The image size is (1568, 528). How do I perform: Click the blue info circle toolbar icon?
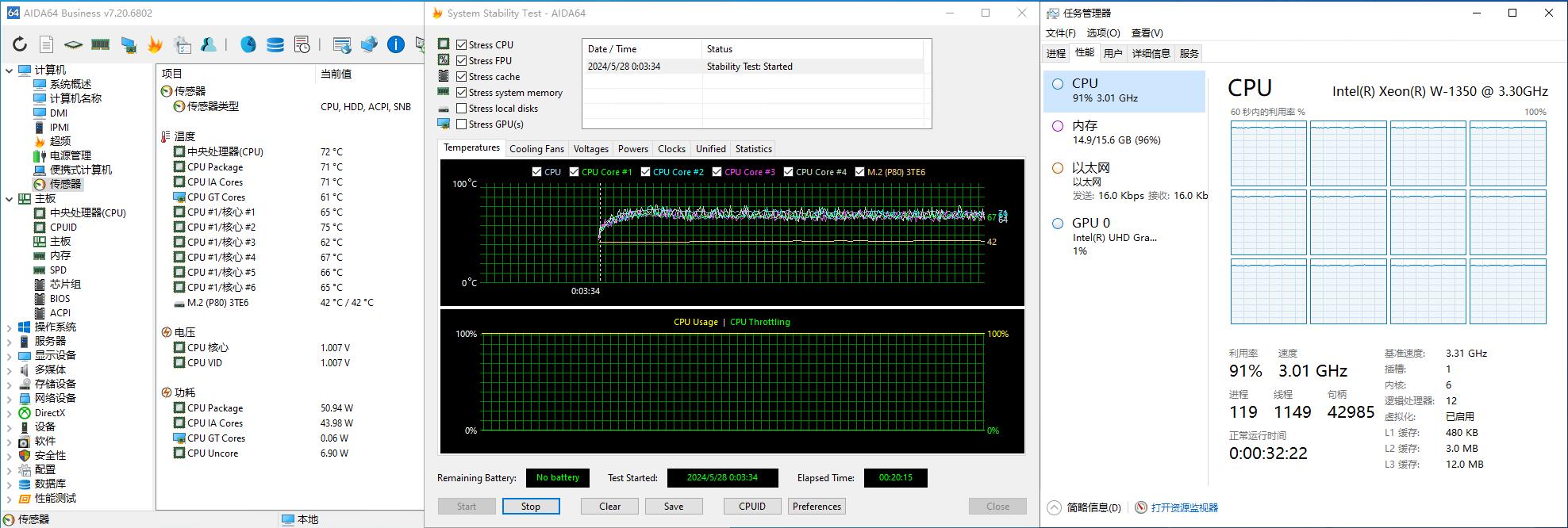[395, 45]
